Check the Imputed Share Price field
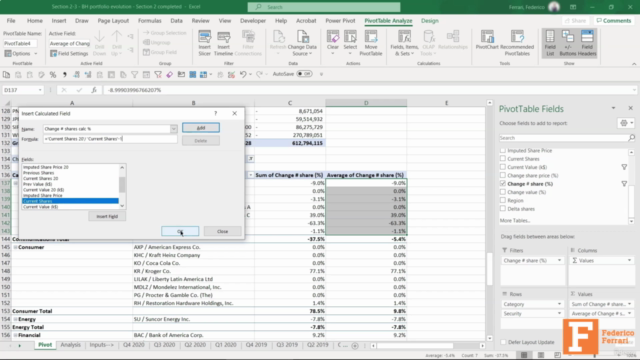This screenshot has width=640, height=360. click(x=503, y=150)
